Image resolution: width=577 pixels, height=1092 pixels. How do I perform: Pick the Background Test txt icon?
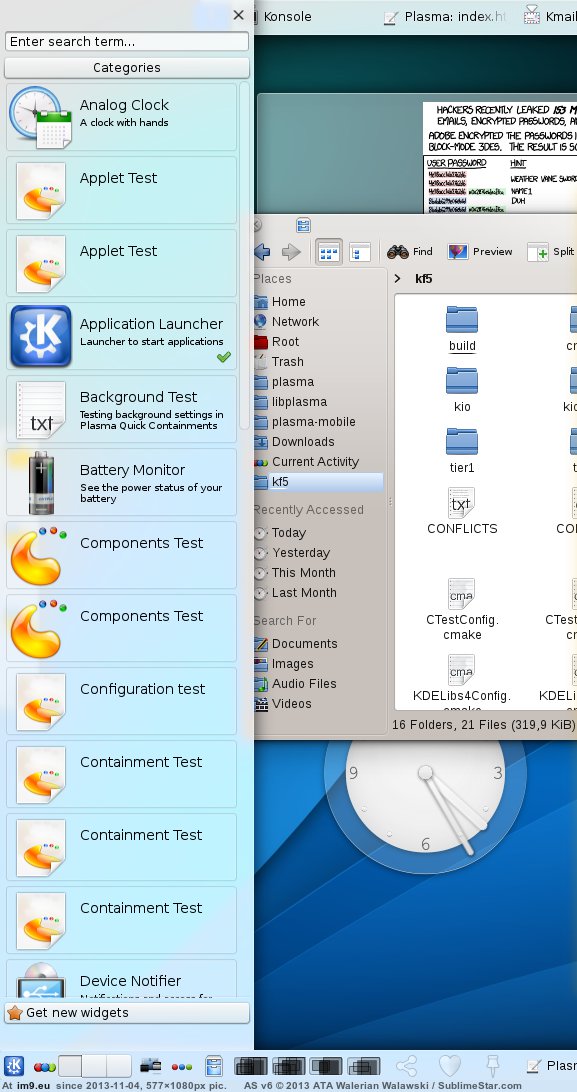coord(41,410)
